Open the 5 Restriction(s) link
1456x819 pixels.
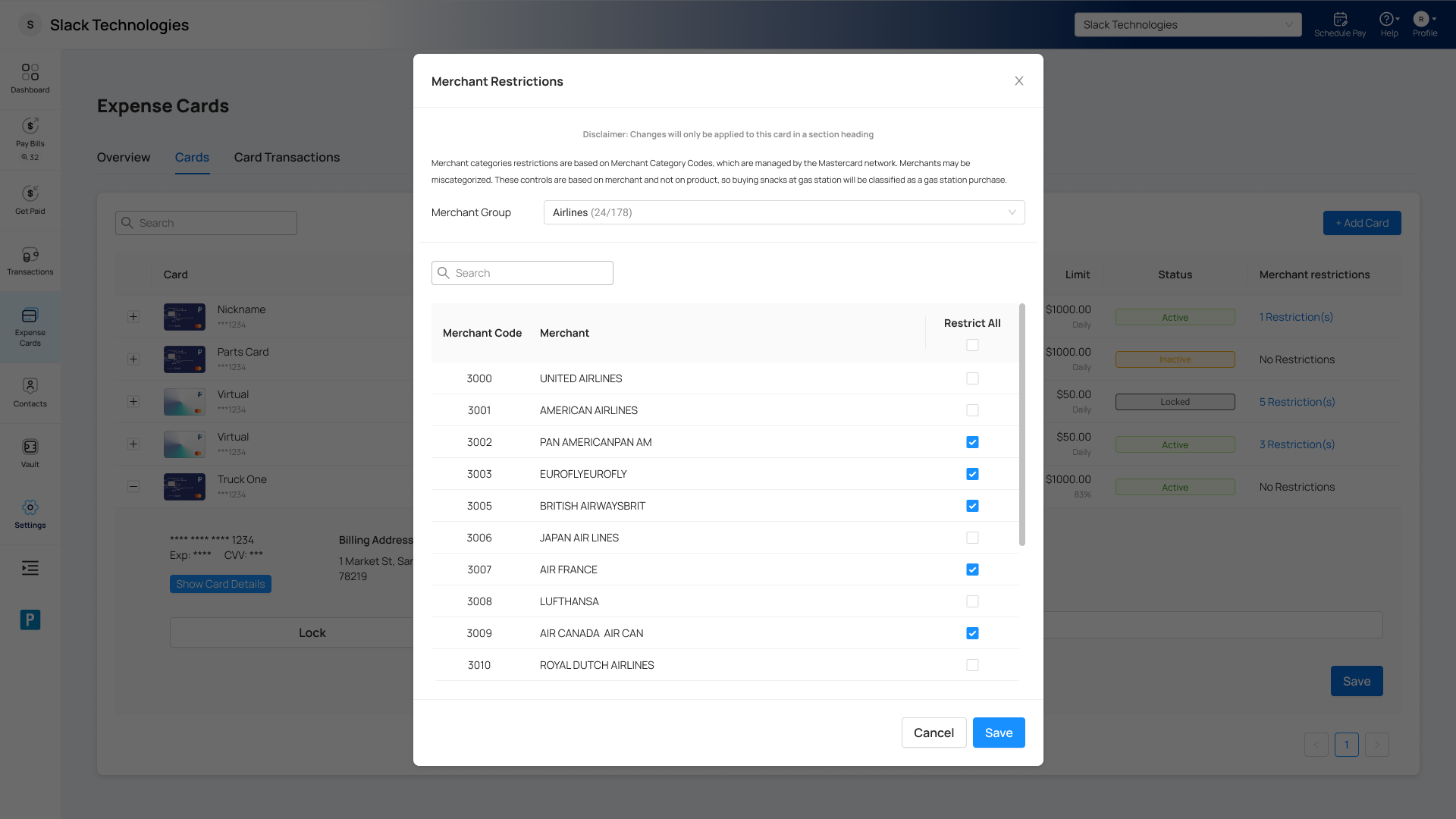[x=1297, y=402]
